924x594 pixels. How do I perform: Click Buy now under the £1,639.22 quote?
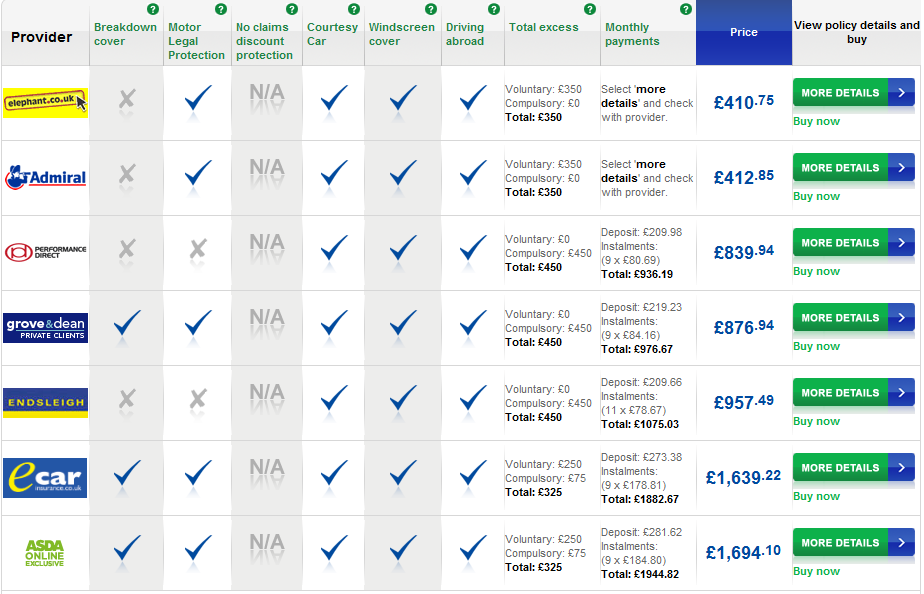tap(816, 496)
